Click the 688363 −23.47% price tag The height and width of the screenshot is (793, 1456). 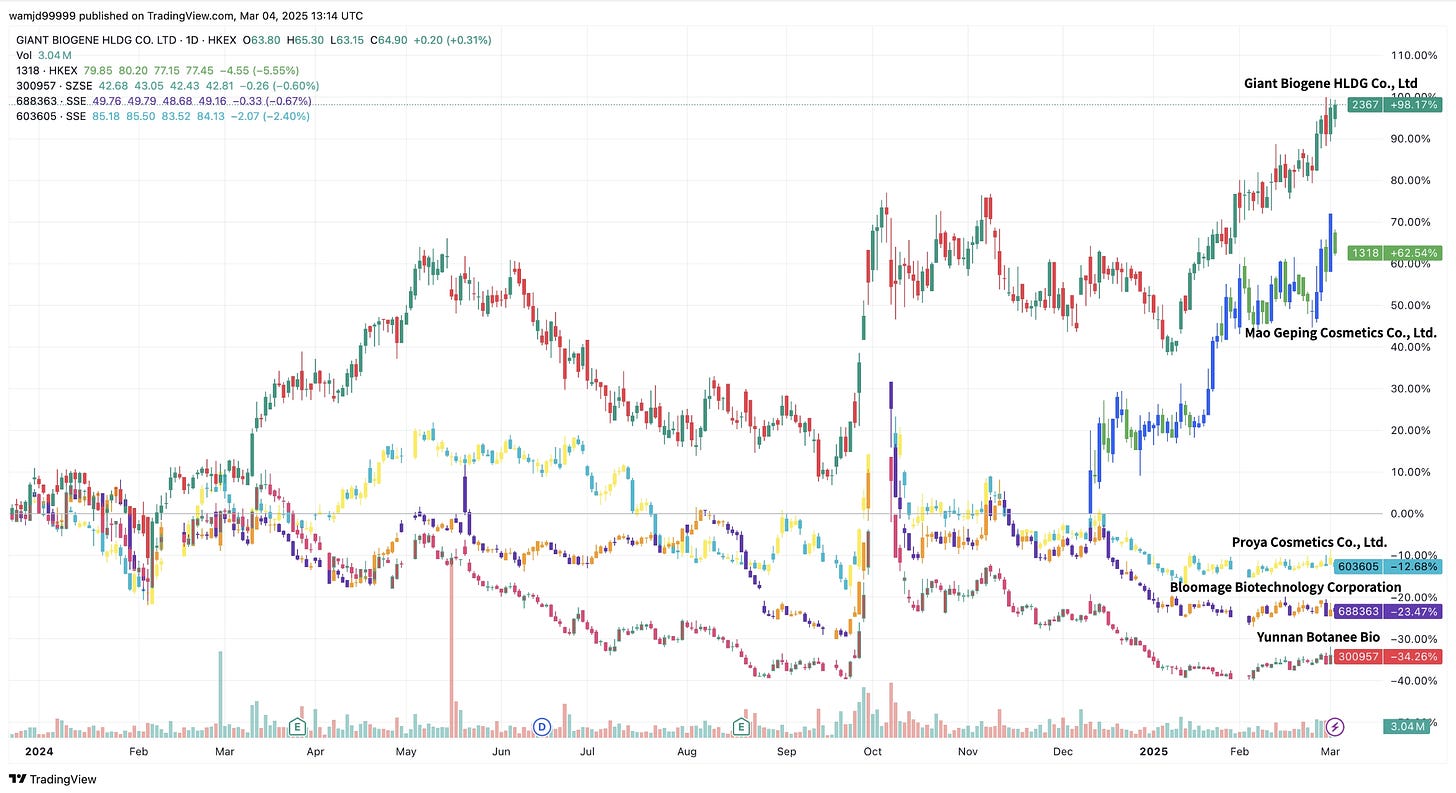click(1386, 610)
